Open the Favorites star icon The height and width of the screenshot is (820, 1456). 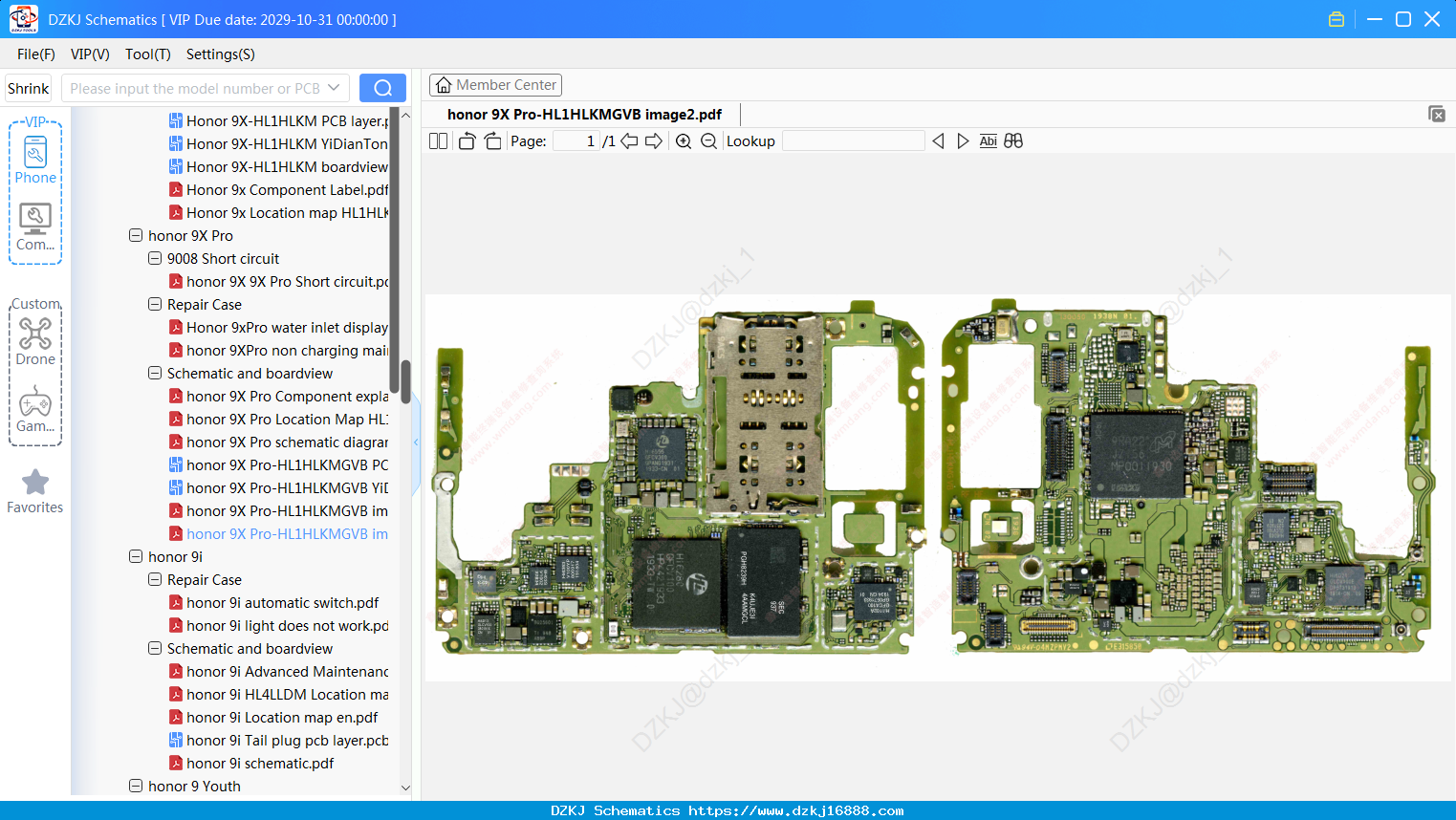35,482
